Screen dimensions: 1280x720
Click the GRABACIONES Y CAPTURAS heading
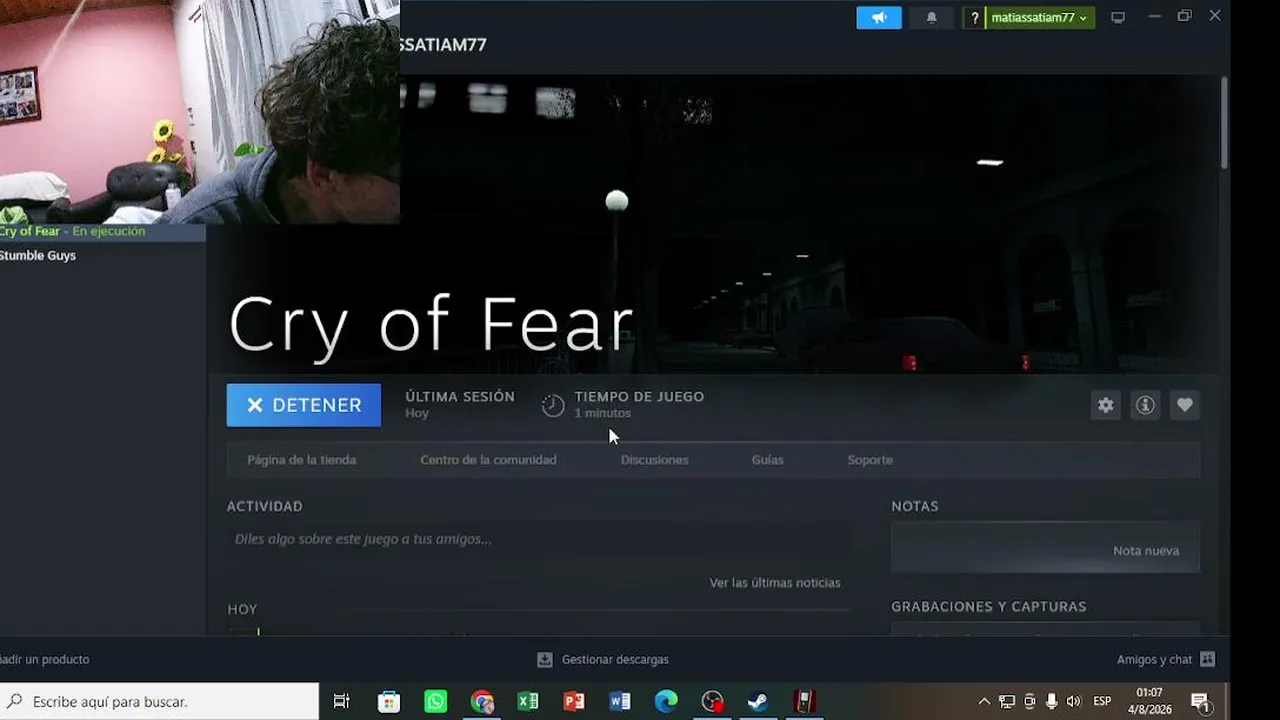point(989,607)
